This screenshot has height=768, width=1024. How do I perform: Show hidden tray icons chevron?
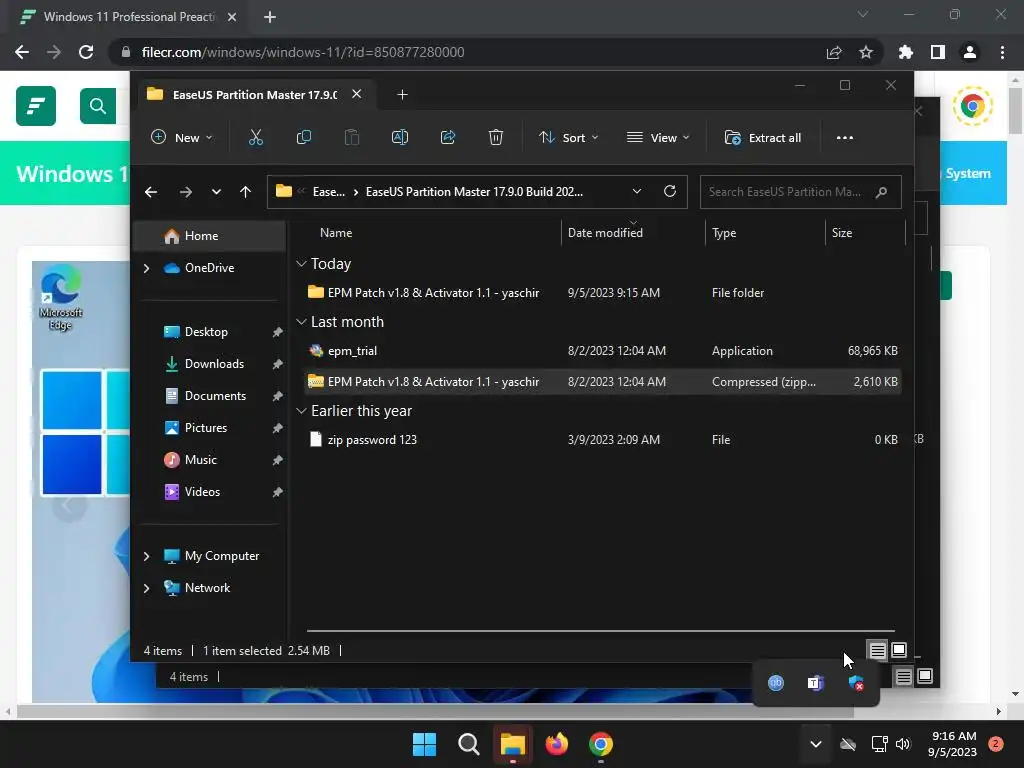point(816,744)
